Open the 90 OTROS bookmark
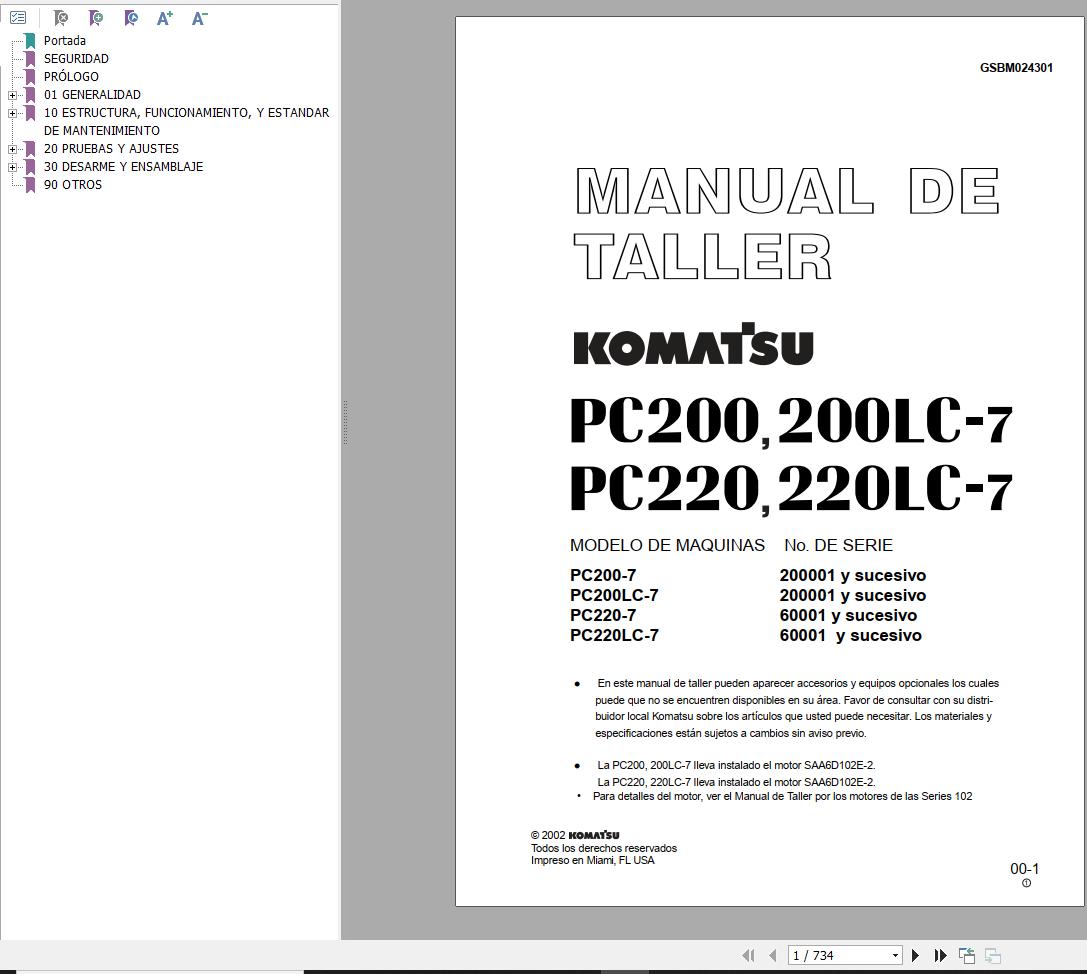Image resolution: width=1087 pixels, height=974 pixels. [x=73, y=185]
